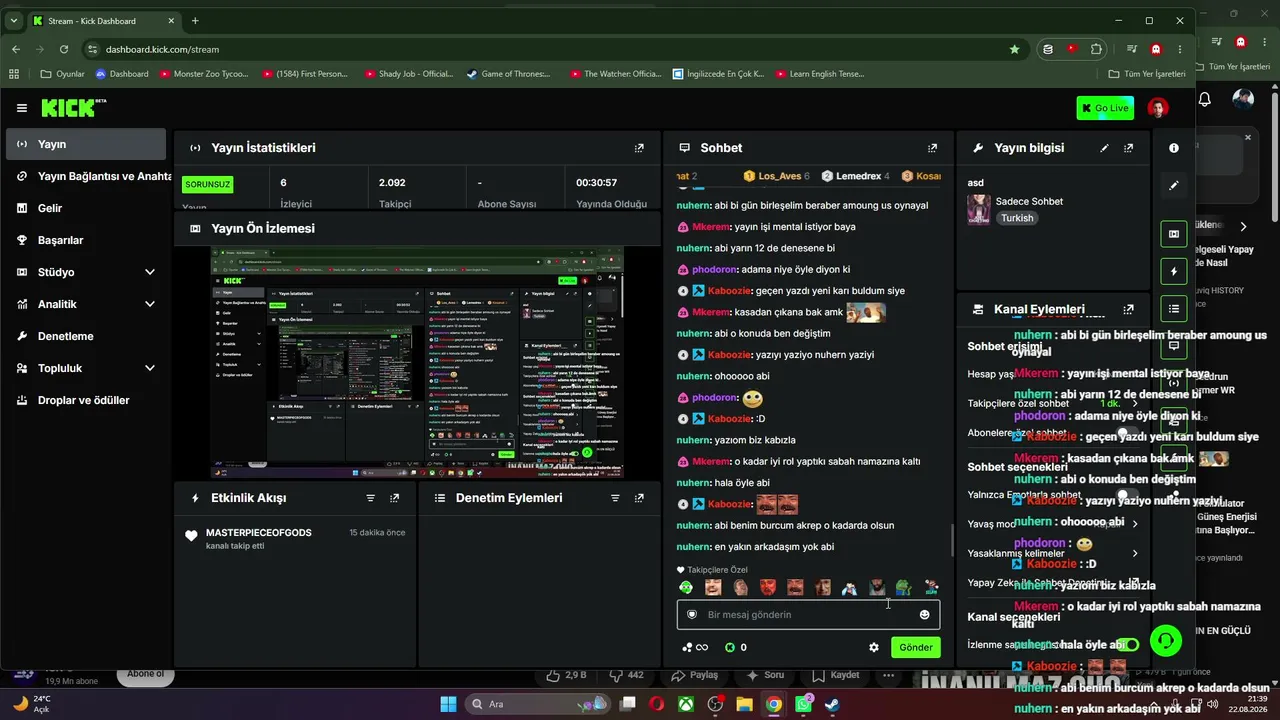1280x720 pixels.
Task: Bookmark this page with star icon
Action: (1015, 49)
